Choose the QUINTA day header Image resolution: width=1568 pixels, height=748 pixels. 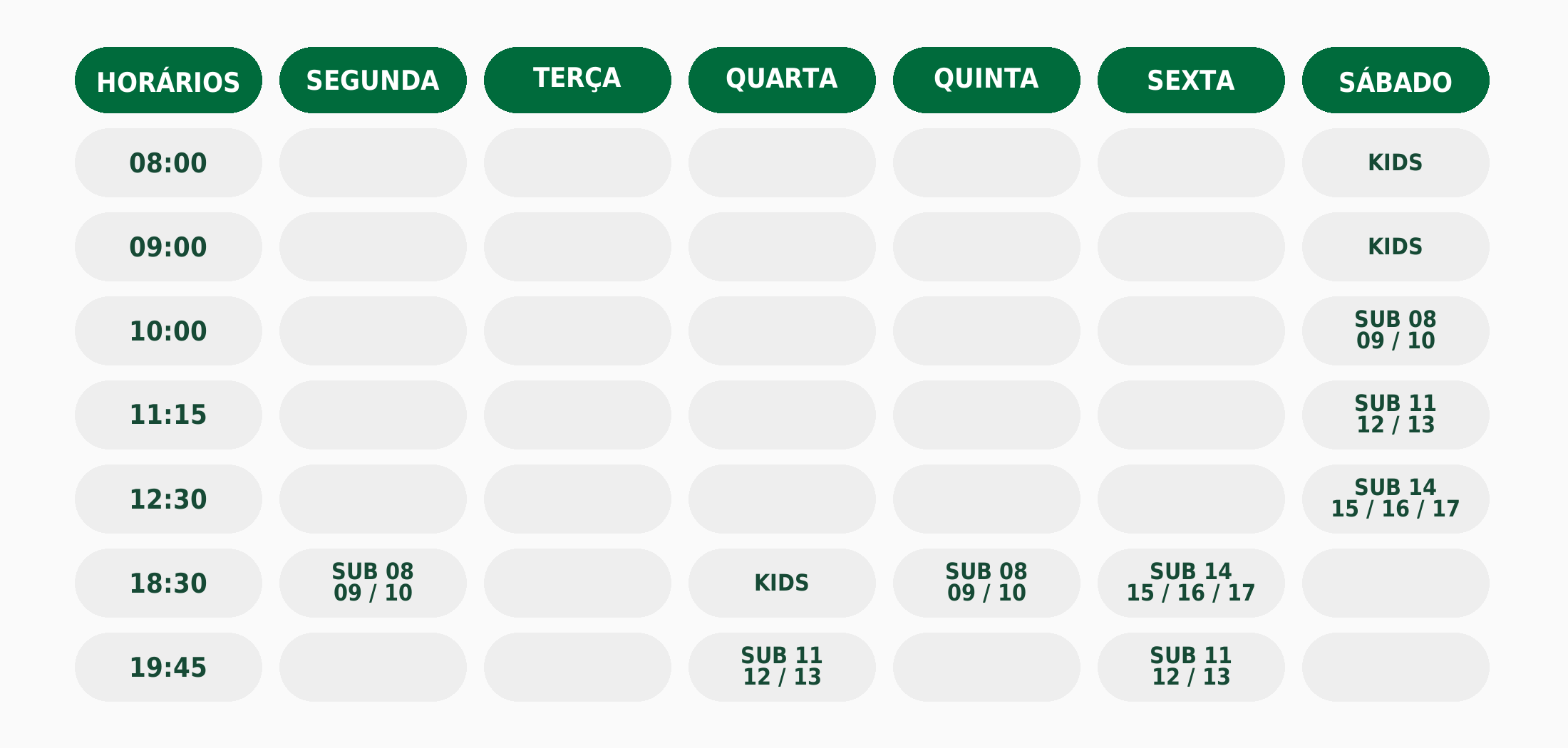(986, 80)
